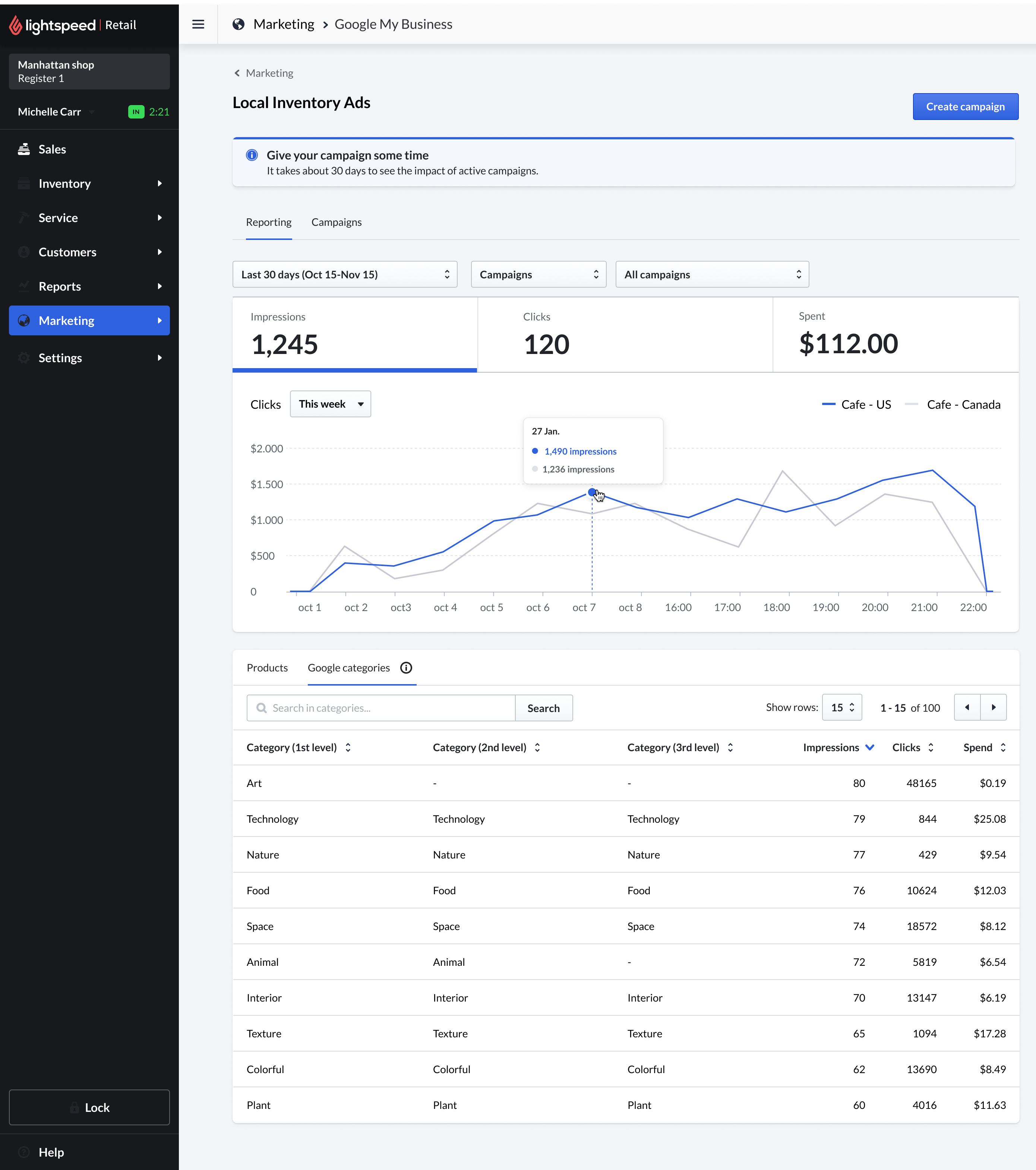Open Manhattan shop Register 1 selector
The width and height of the screenshot is (1036, 1170).
click(89, 72)
